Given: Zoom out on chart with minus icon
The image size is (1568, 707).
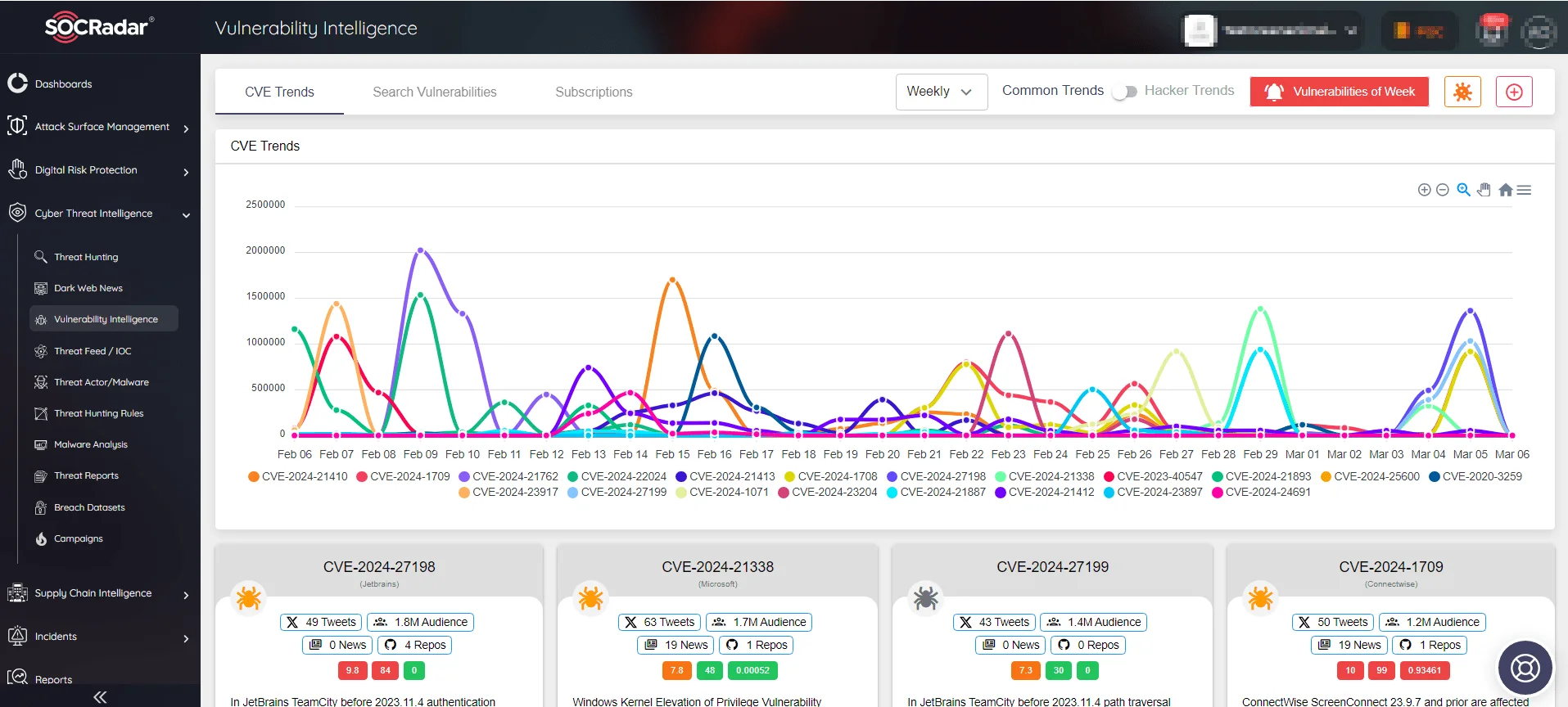Looking at the screenshot, I should click(x=1443, y=190).
